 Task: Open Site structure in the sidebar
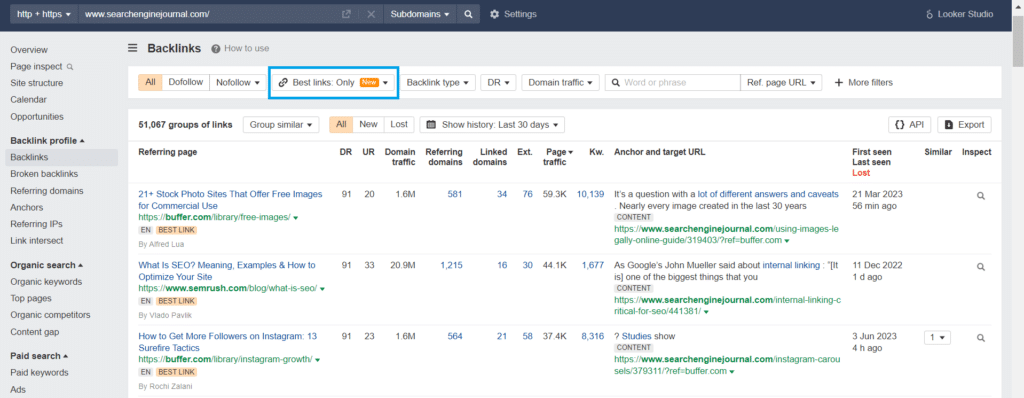click(x=37, y=83)
